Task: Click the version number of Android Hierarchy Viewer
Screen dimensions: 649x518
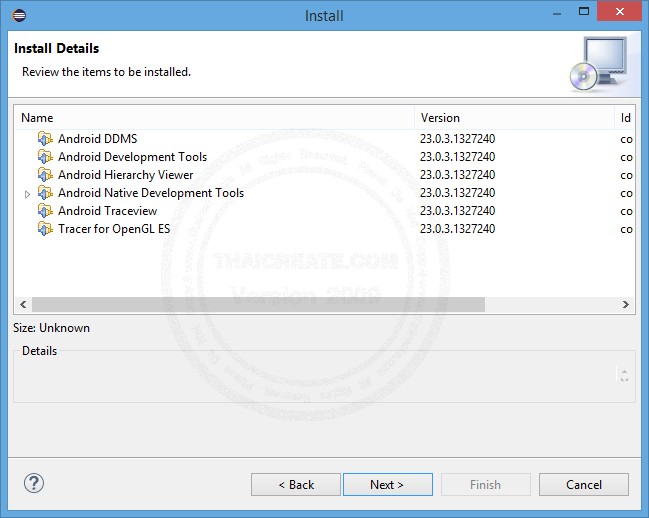Action: pyautogui.click(x=457, y=175)
